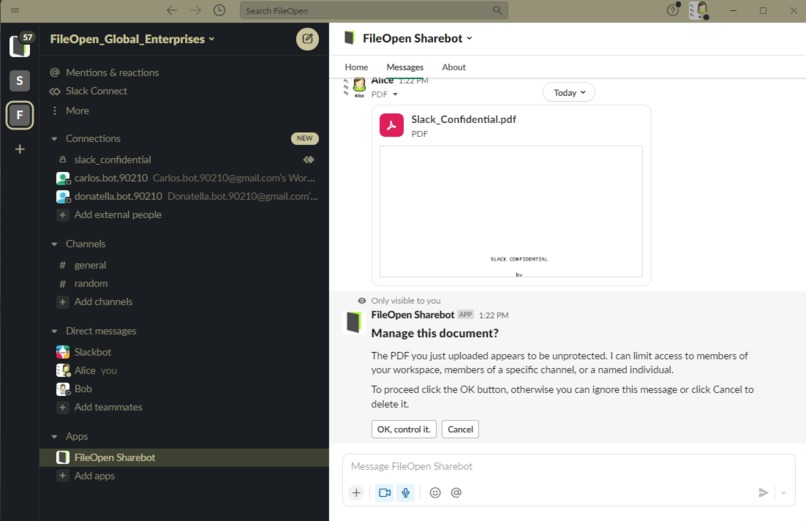Screen dimensions: 806x521
Task: Collapse the Channels section
Action: (54, 244)
